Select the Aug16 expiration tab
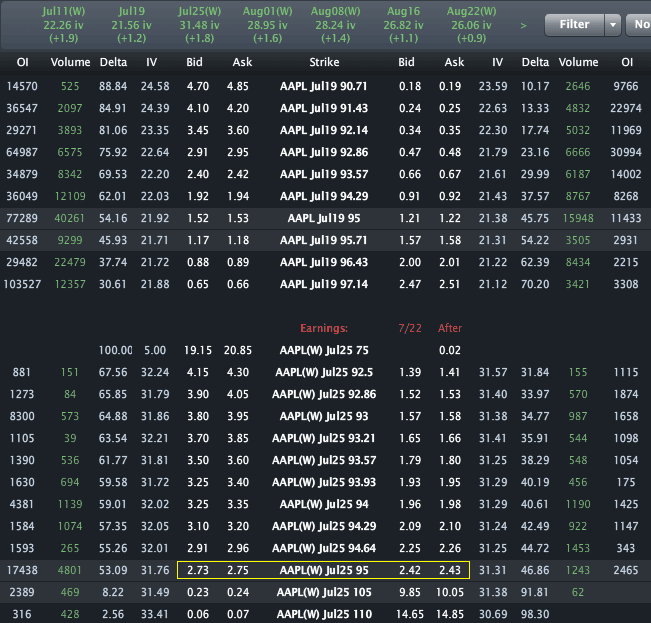 coord(403,25)
